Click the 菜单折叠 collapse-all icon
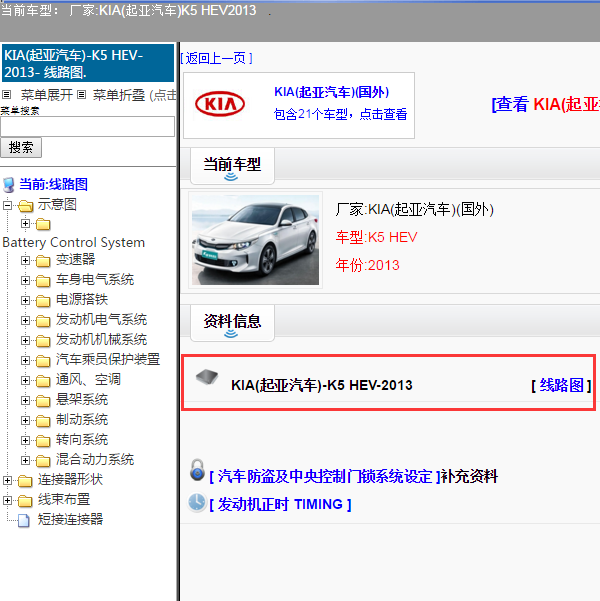The height and width of the screenshot is (601, 600). coord(81,94)
